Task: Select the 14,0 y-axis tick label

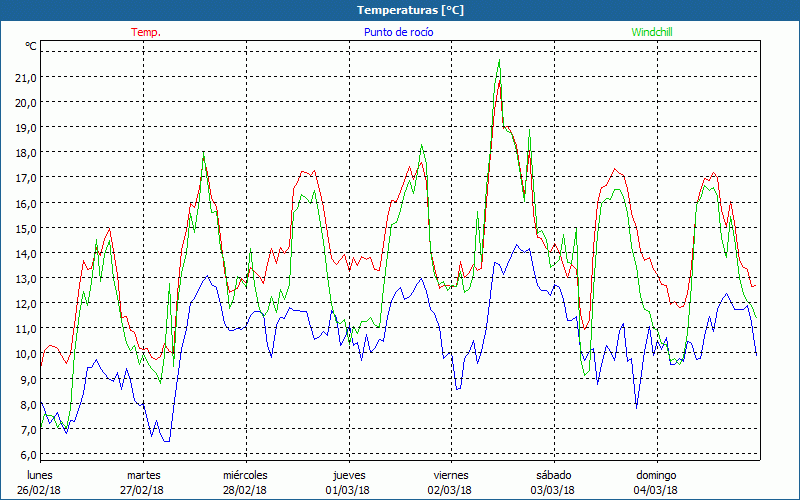Action: pyautogui.click(x=25, y=253)
